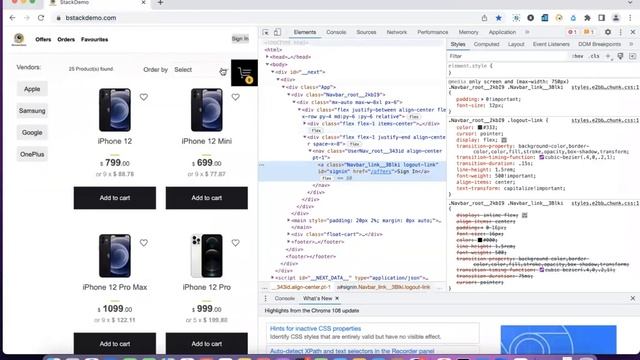Viewport: 640px width, 360px height.
Task: Collapse the div id __next node
Action: tap(273, 72)
